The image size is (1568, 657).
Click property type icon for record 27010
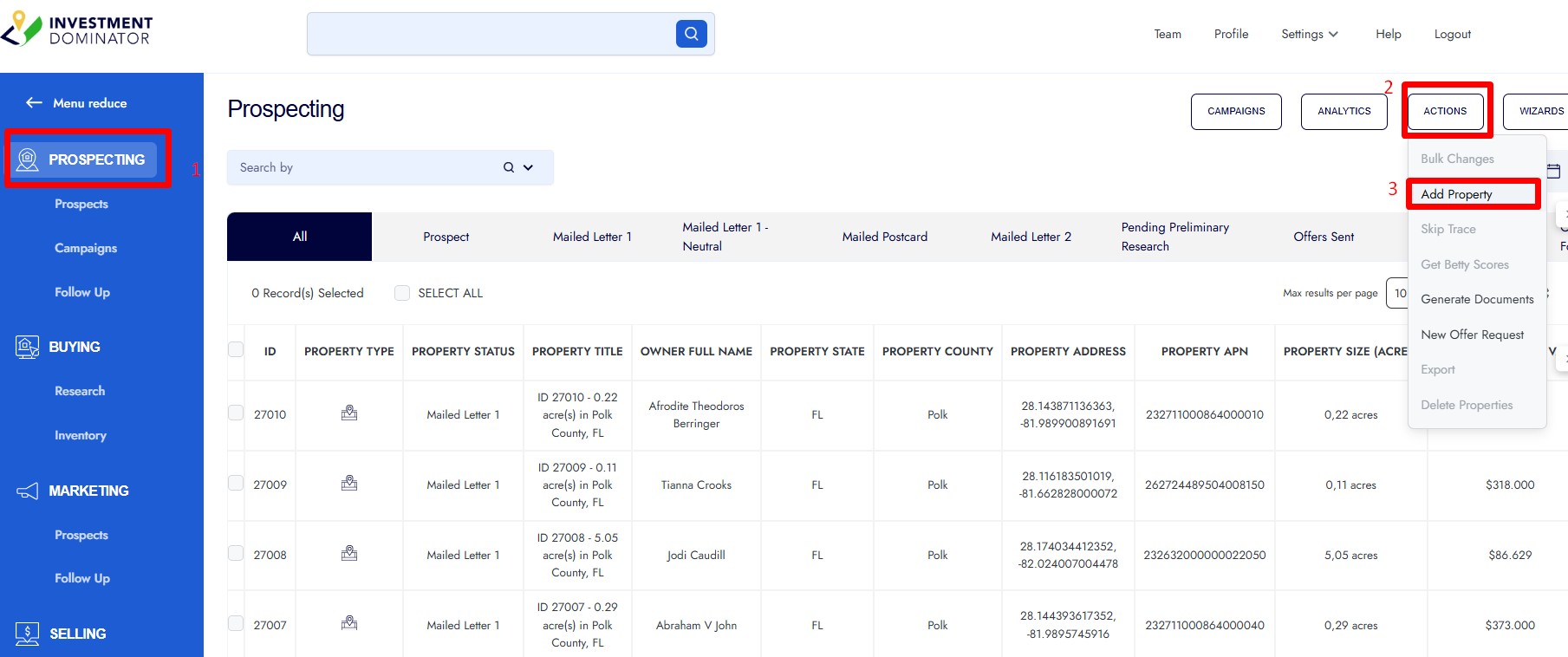pyautogui.click(x=349, y=413)
